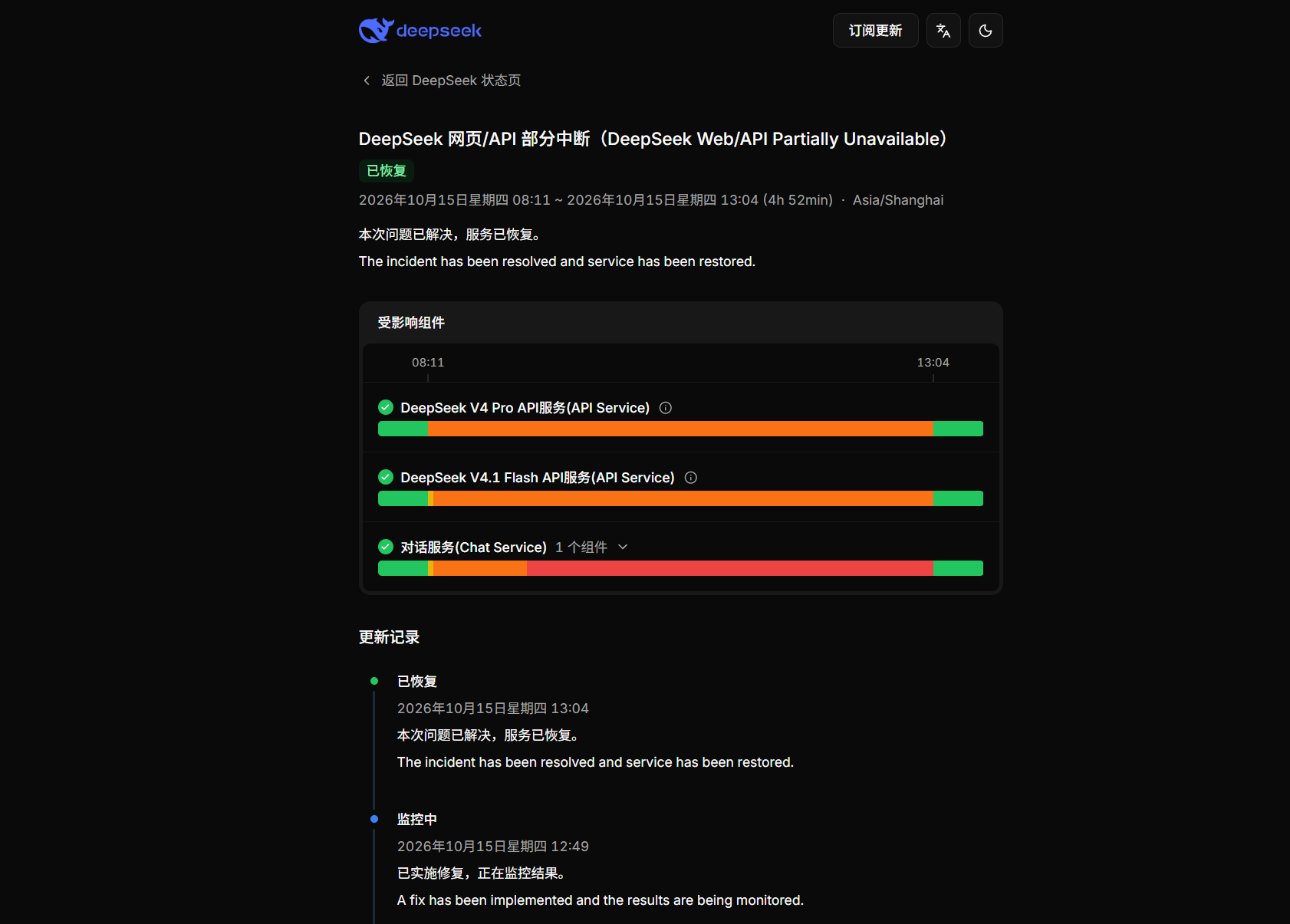Click green check icon for DeepSeek V4 Pro
The width and height of the screenshot is (1290, 924).
[386, 407]
